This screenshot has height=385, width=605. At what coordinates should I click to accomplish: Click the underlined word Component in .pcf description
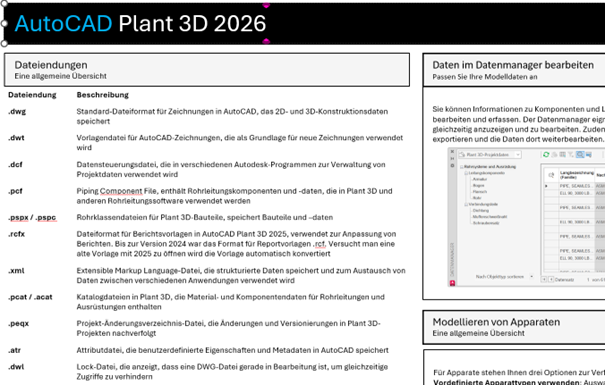pos(121,191)
